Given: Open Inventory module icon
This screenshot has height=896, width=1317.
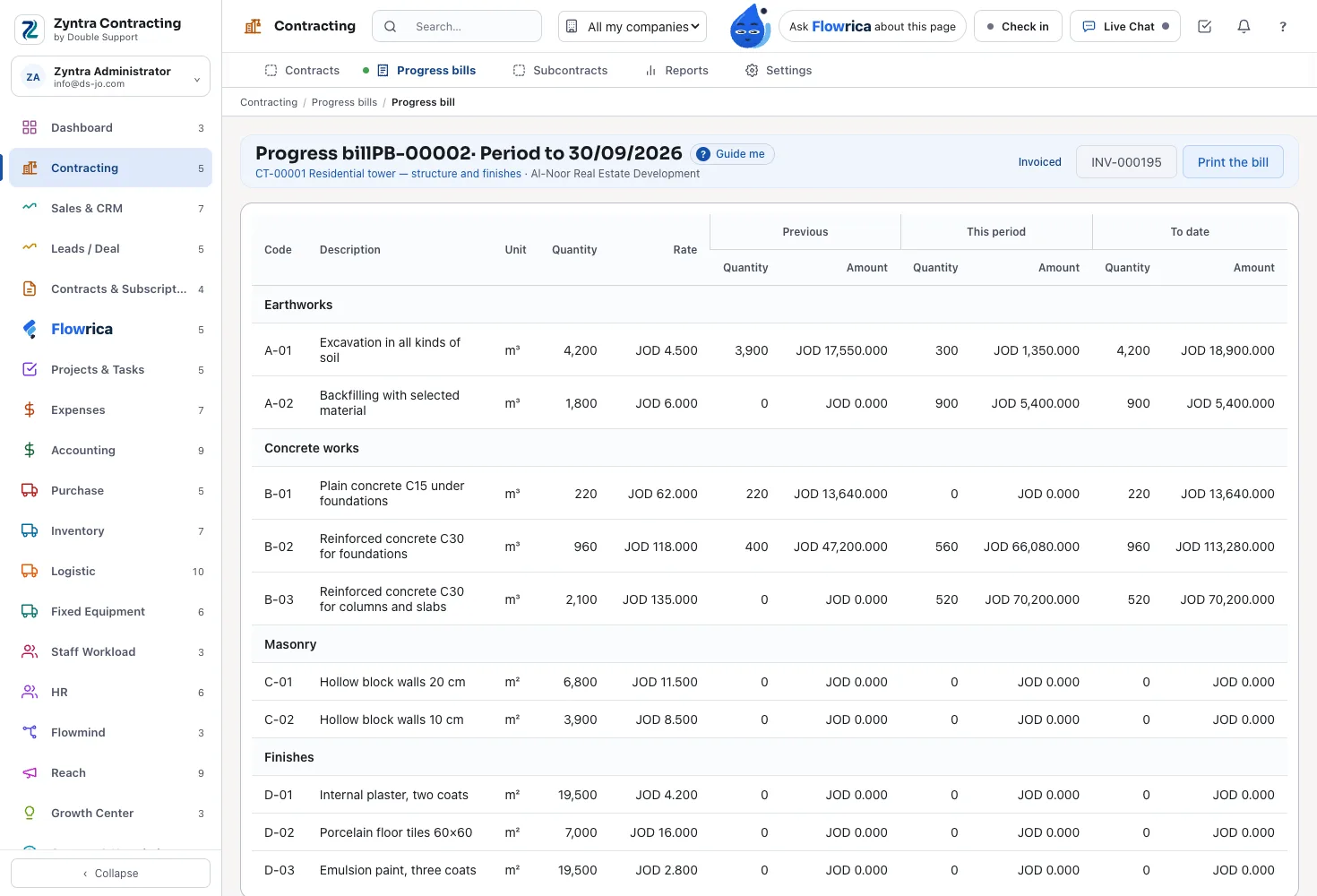Looking at the screenshot, I should pyautogui.click(x=30, y=530).
